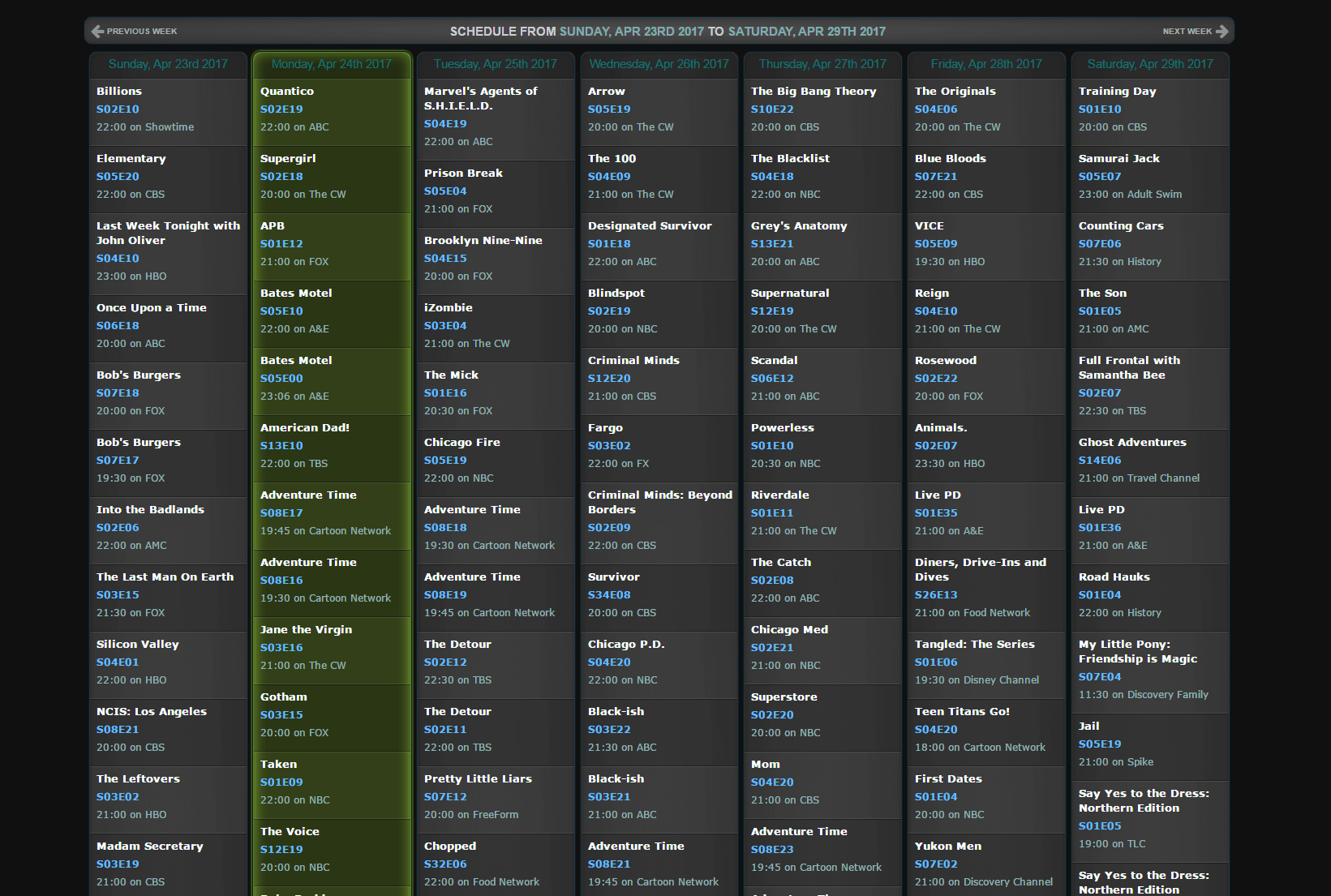Open The Voice episode S12E19
The height and width of the screenshot is (896, 1331).
[x=281, y=850]
